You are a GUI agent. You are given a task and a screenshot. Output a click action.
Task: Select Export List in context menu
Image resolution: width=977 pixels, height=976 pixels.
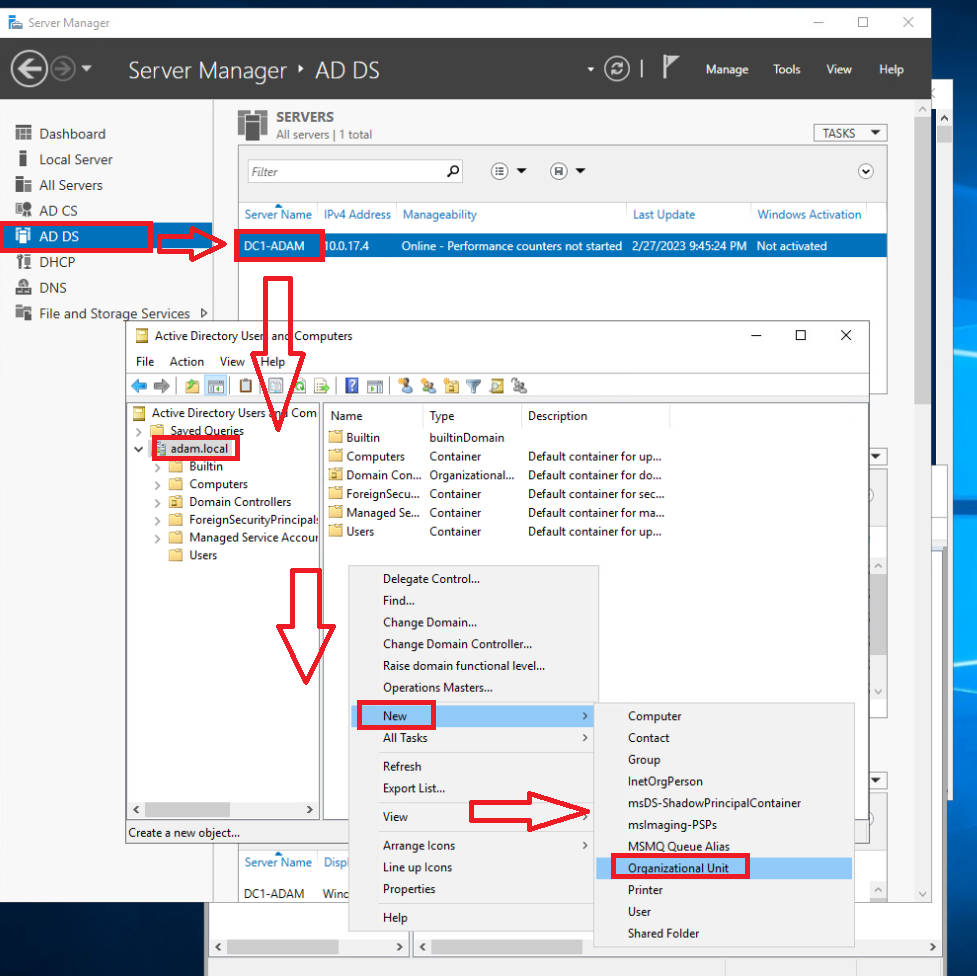click(414, 788)
